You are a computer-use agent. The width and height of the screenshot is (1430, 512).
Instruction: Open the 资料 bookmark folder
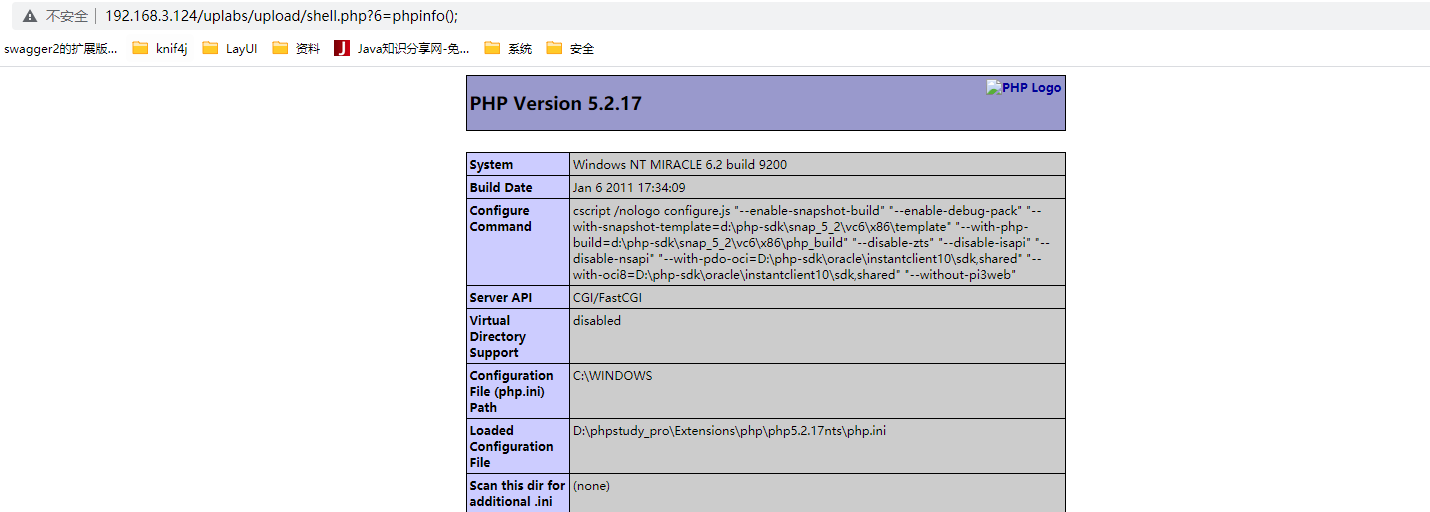[x=296, y=48]
